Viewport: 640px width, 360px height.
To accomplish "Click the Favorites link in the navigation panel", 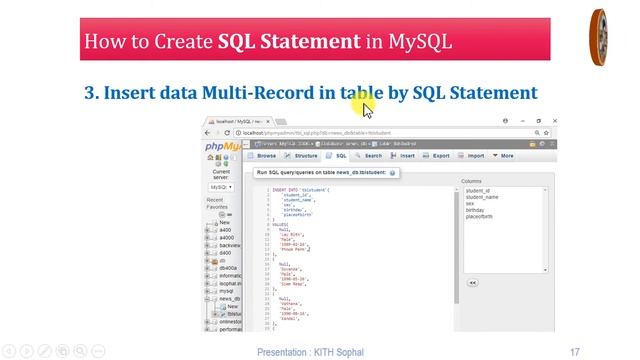I will tap(217, 207).
